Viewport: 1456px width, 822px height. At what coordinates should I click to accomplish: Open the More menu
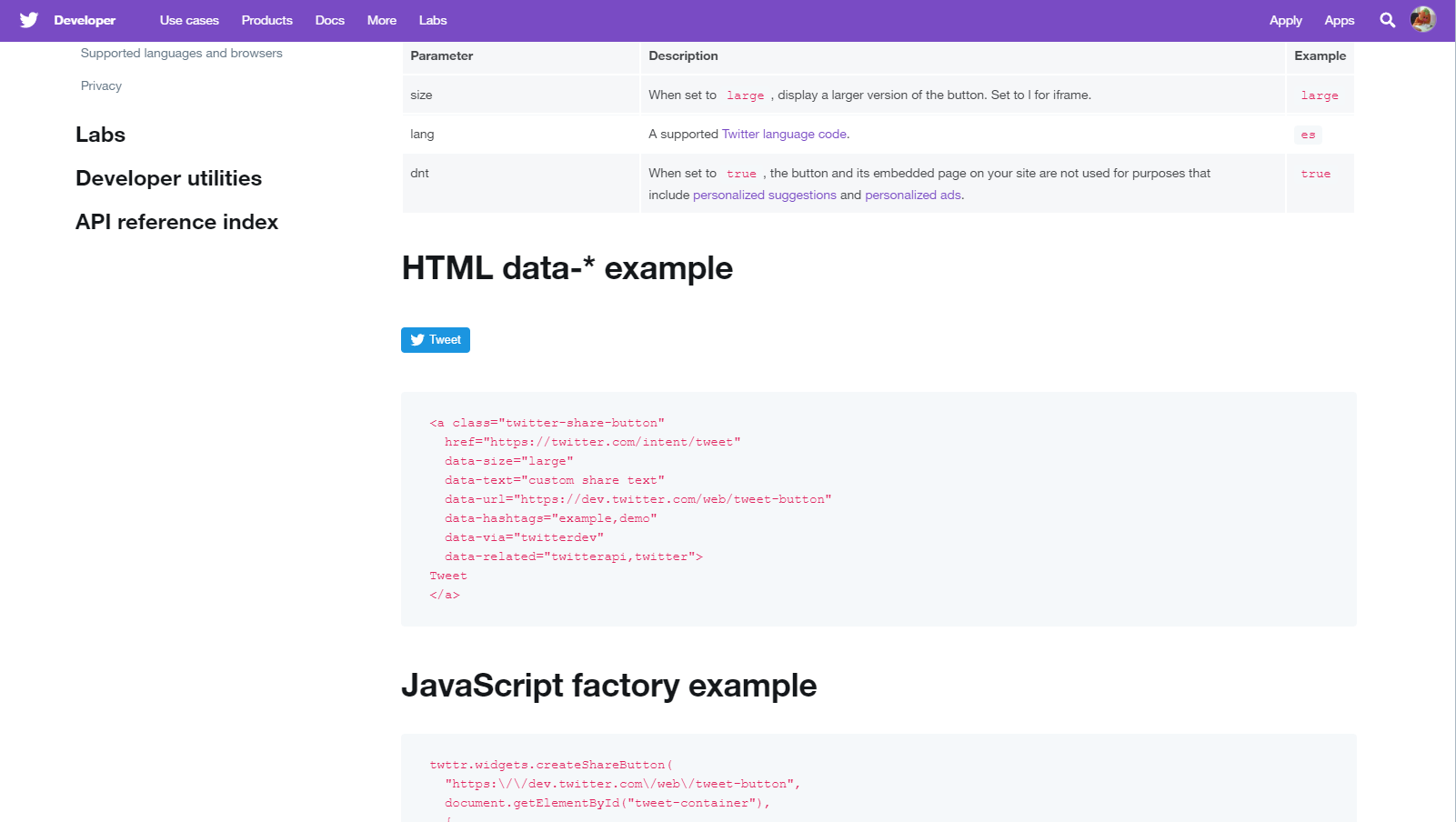point(382,20)
